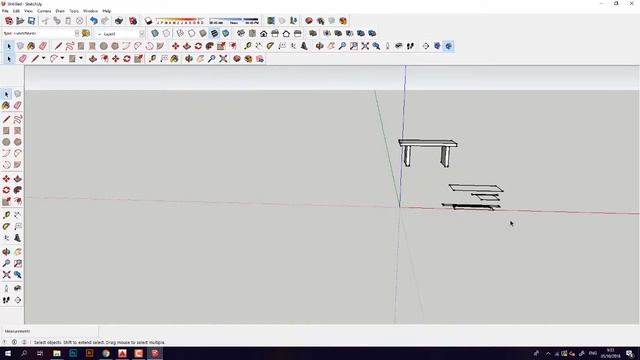This screenshot has width=640, height=360.
Task: Switch to the Front view house icon
Action: coord(264,33)
